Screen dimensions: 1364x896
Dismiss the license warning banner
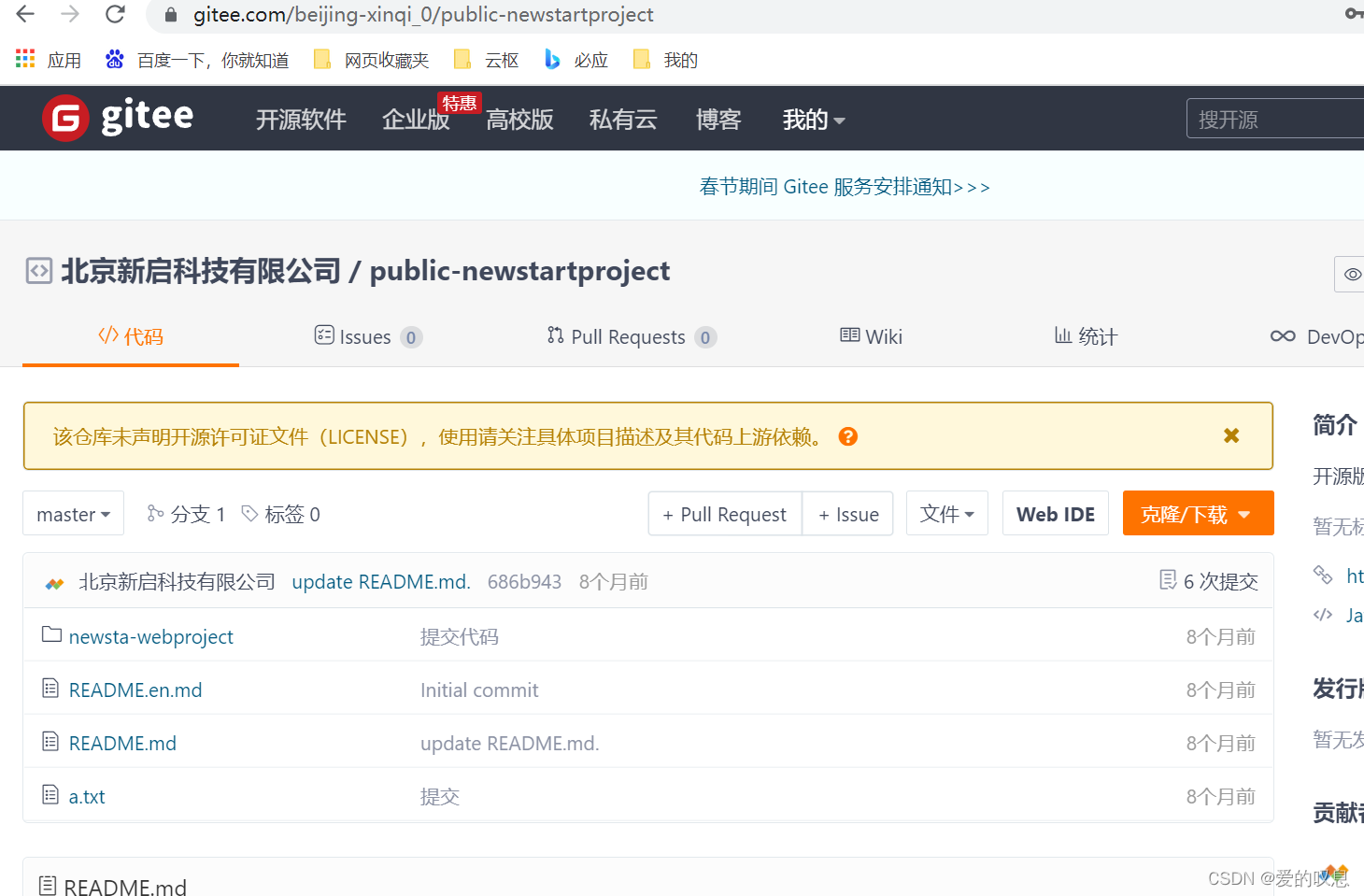click(x=1231, y=435)
